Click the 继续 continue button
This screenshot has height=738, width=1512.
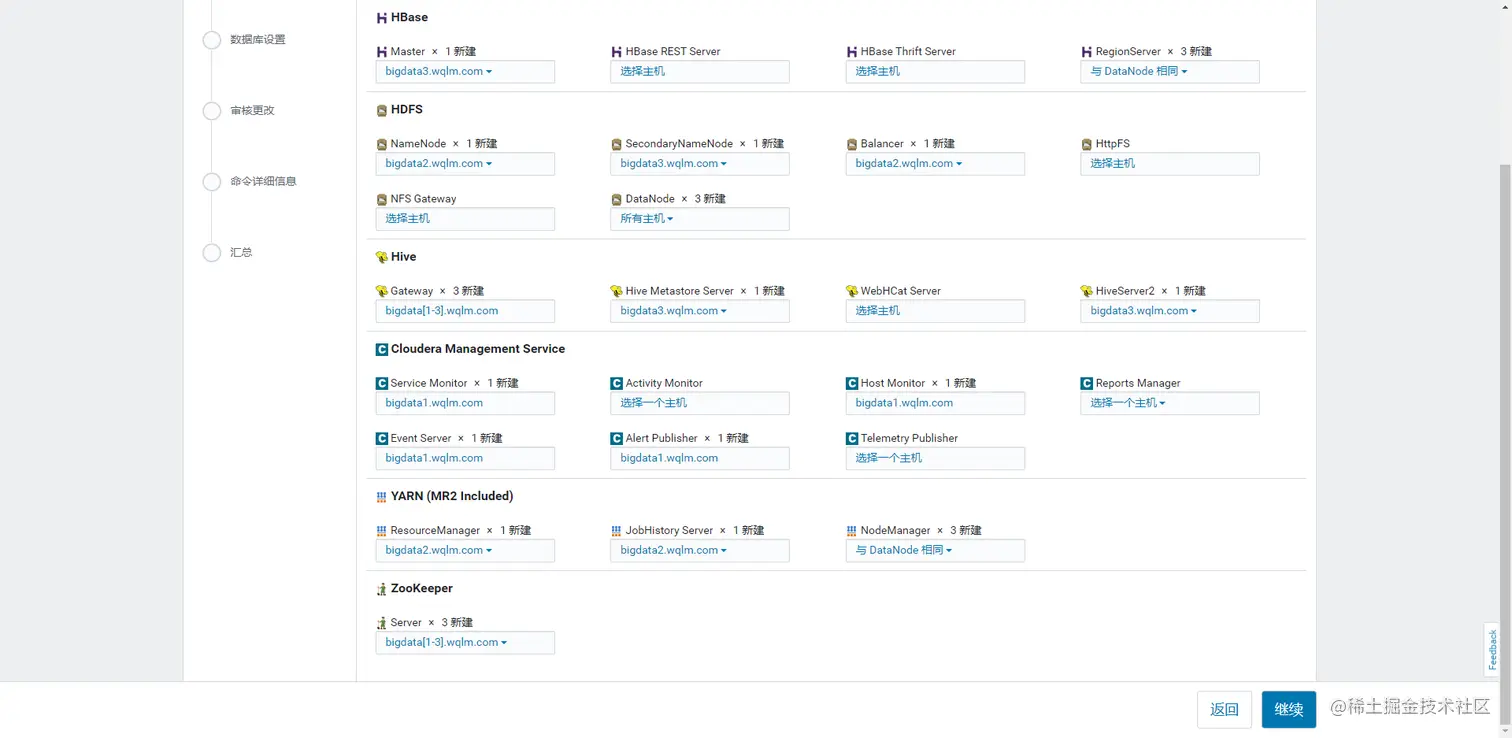point(1289,709)
